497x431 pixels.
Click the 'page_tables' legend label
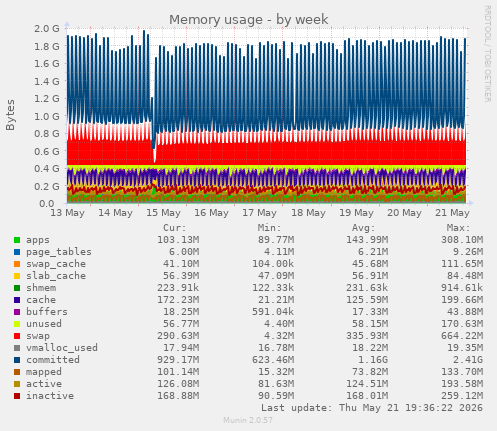(x=59, y=252)
